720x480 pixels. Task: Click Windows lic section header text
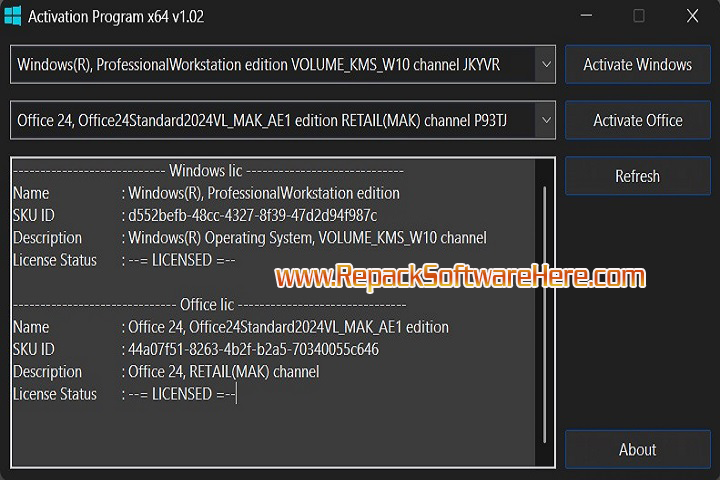coord(206,171)
